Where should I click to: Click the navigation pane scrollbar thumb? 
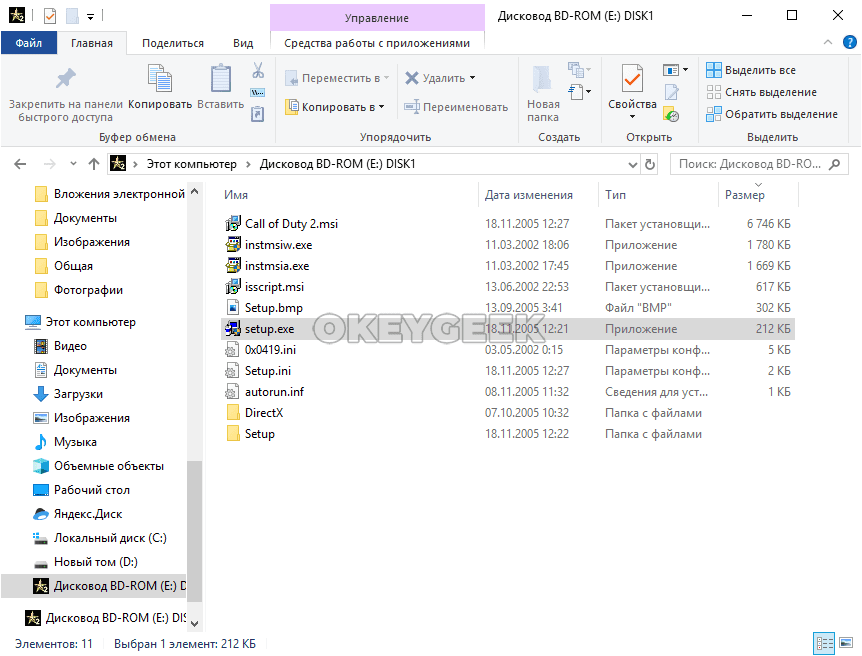click(195, 531)
